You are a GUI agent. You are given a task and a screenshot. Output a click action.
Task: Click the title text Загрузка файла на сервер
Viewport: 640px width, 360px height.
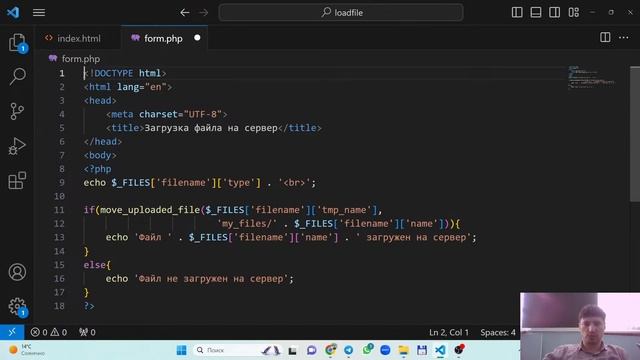point(211,128)
